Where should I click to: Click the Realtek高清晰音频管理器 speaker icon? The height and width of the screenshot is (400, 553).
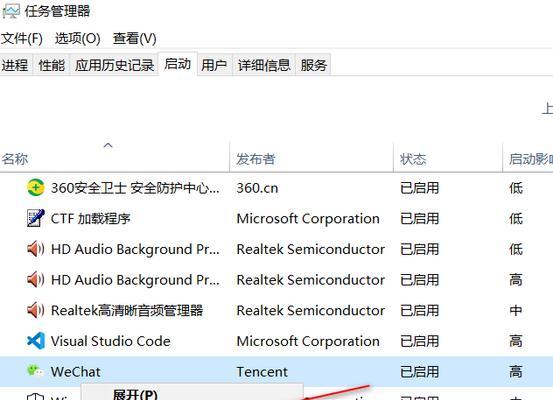36,310
